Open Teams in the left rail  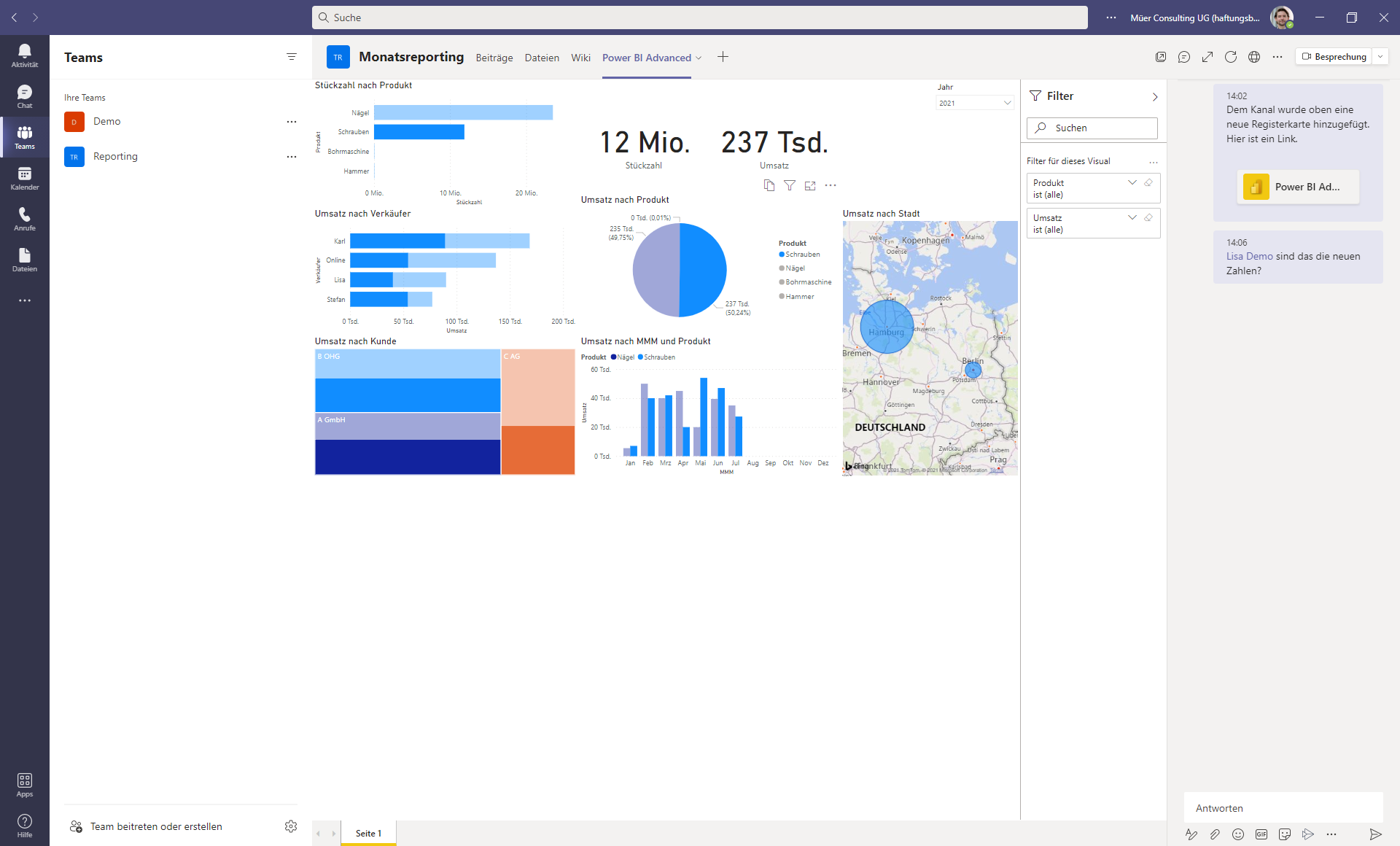(x=25, y=137)
